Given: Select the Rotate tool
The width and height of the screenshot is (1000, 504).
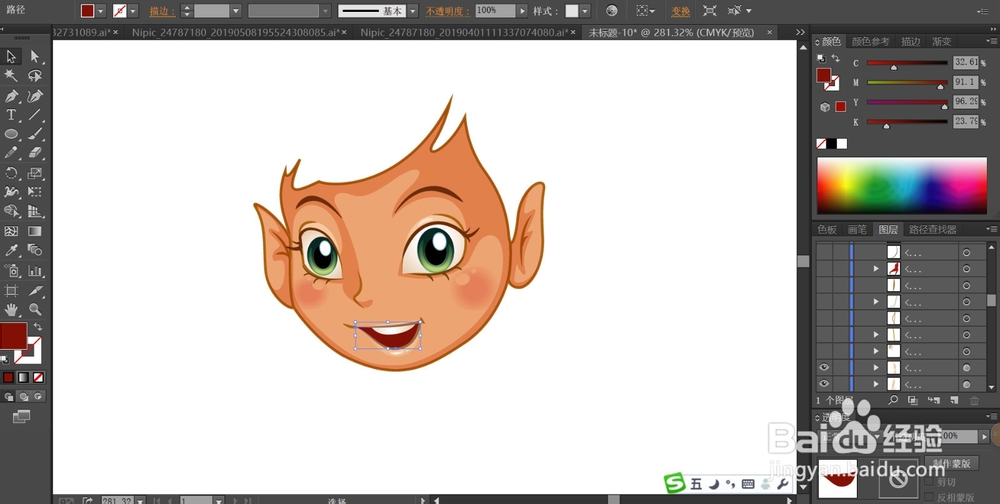Looking at the screenshot, I should [x=11, y=173].
